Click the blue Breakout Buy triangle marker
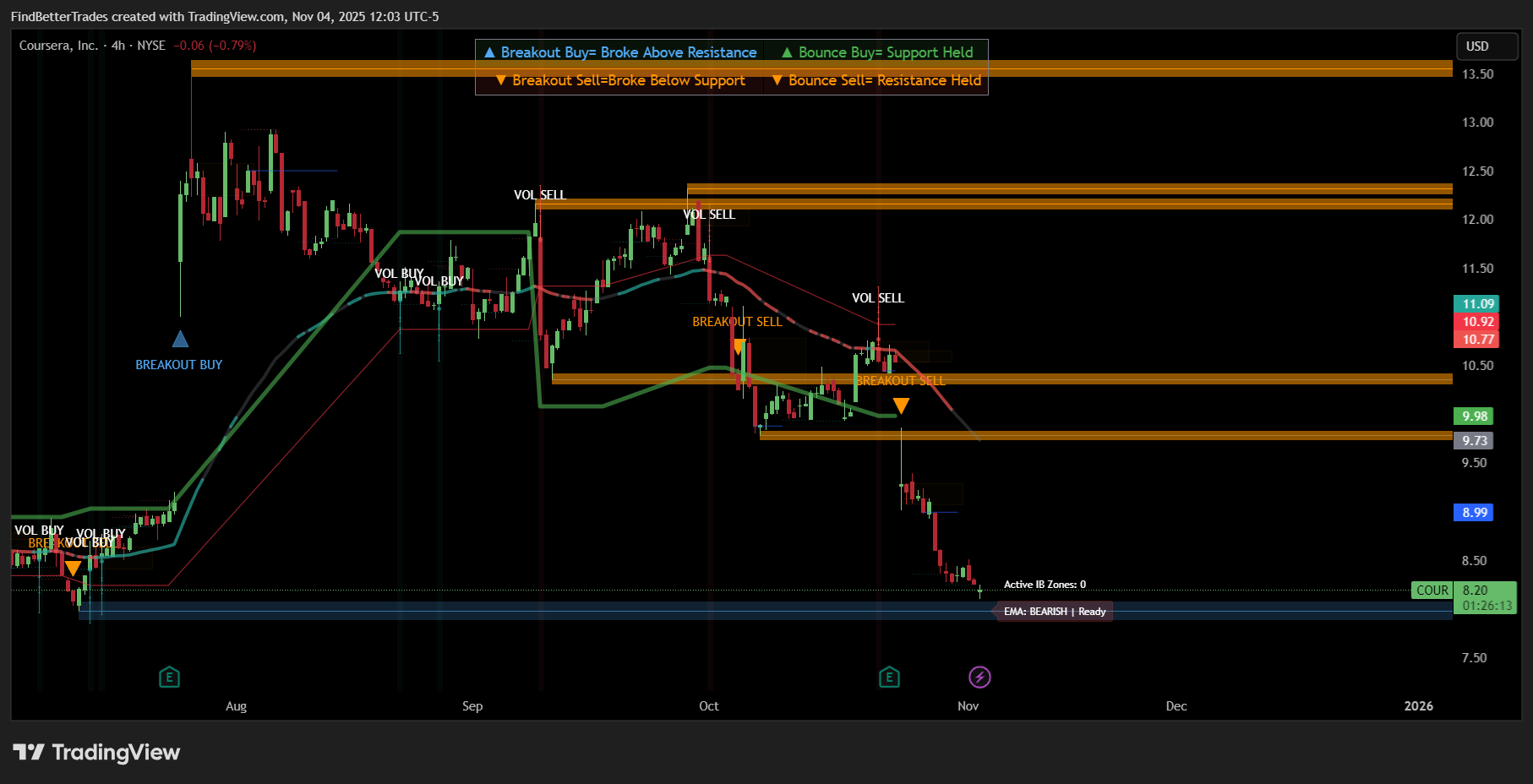This screenshot has width=1533, height=784. tap(180, 340)
